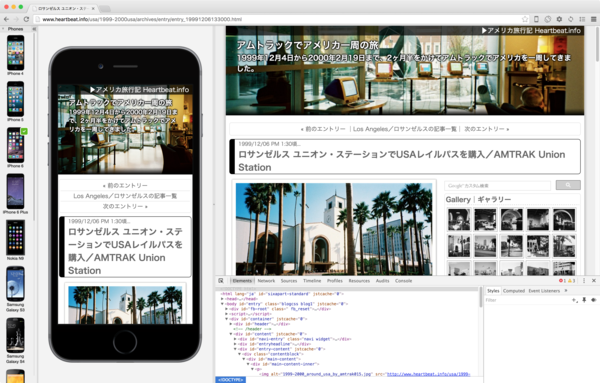600x383 pixels.
Task: Expand the div id header node
Action: click(x=231, y=324)
